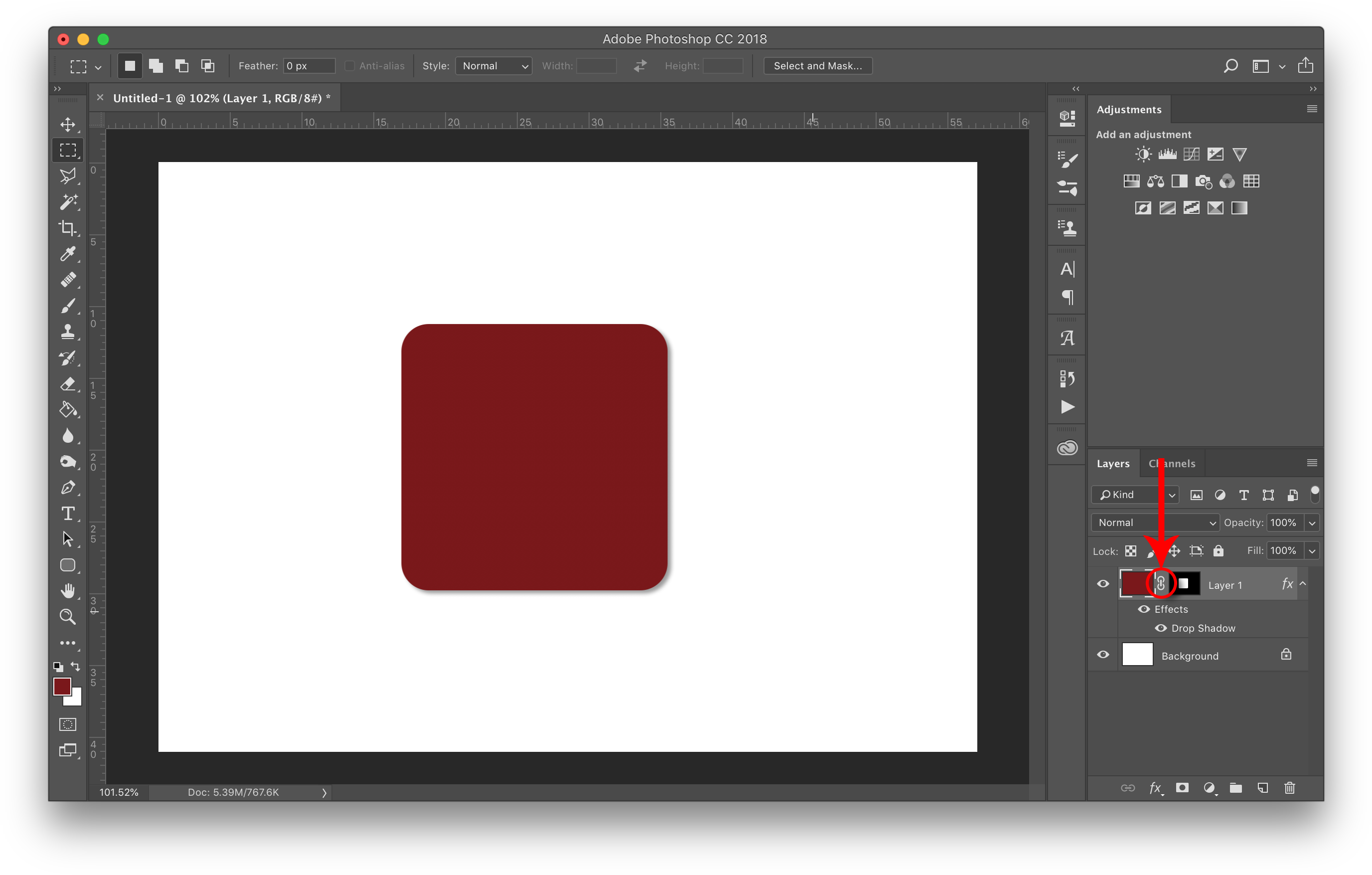Open the Normal blending mode dropdown
The height and width of the screenshot is (875, 1372).
(1155, 522)
